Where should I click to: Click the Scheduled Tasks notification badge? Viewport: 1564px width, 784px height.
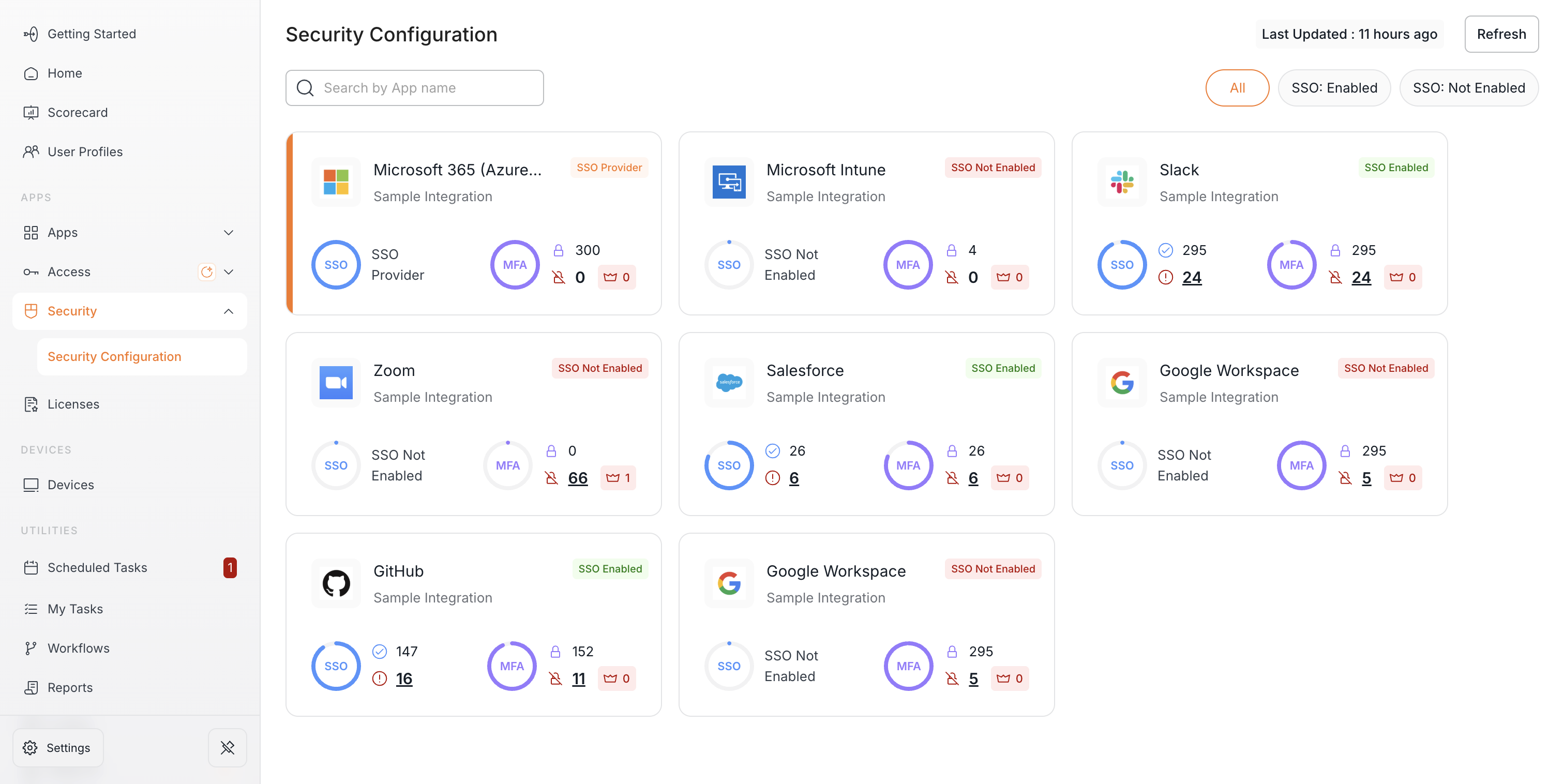tap(230, 568)
